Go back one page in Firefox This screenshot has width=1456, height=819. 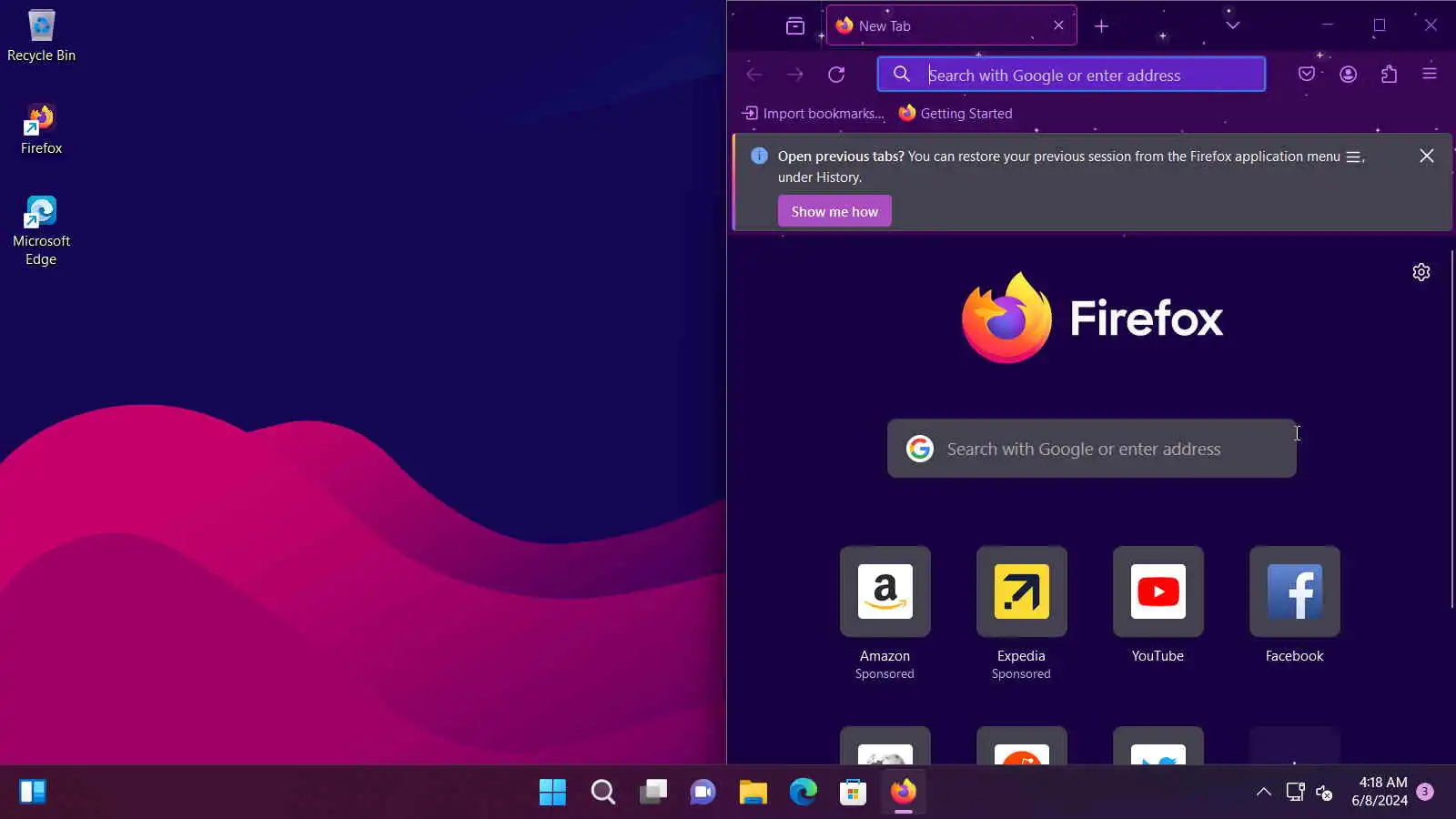[754, 75]
